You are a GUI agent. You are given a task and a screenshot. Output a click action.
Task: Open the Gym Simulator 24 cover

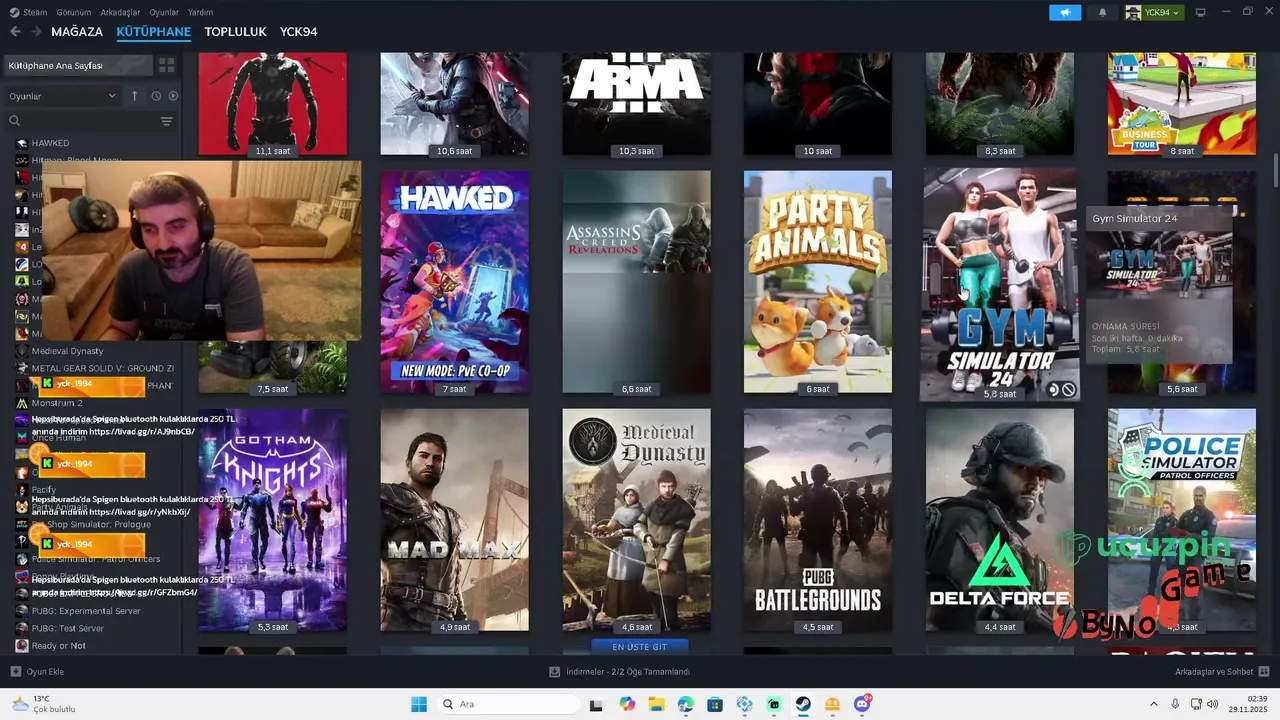[x=999, y=284]
